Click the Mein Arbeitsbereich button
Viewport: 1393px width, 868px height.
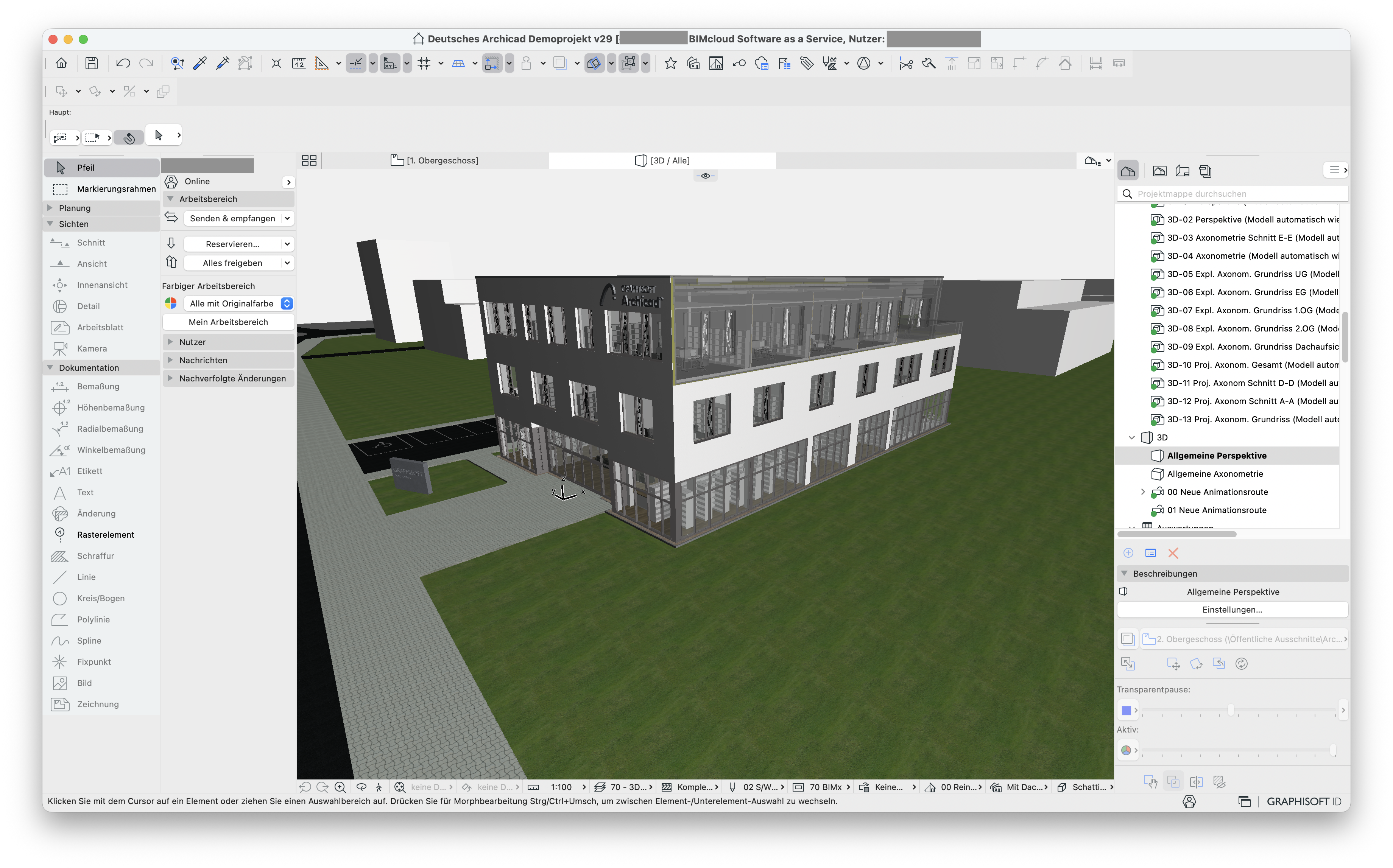click(229, 323)
